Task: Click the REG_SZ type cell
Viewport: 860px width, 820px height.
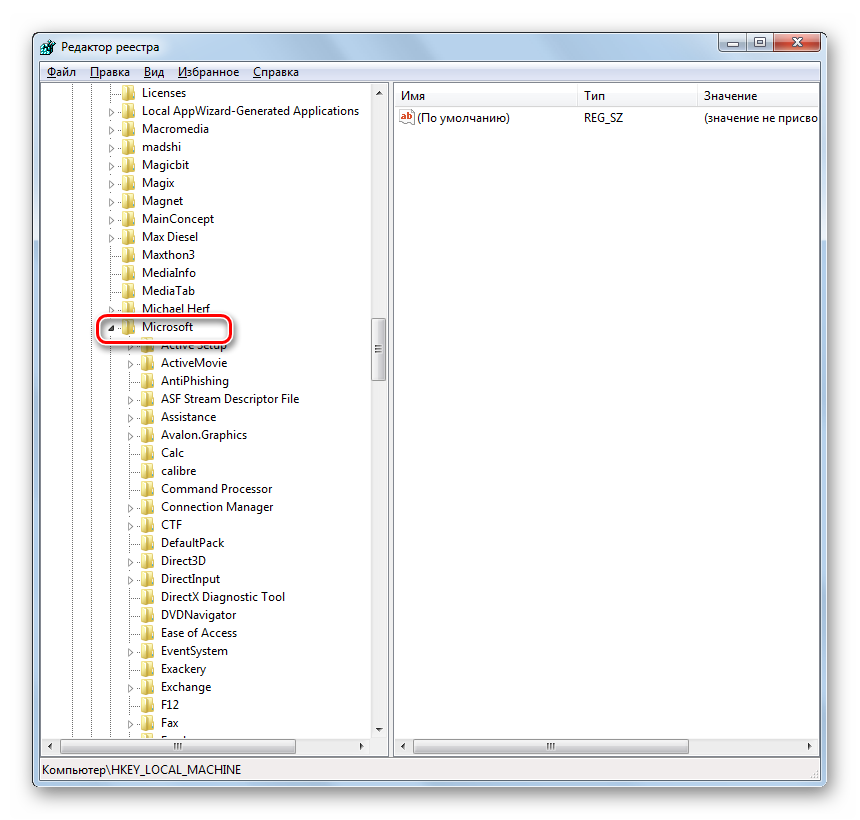Action: coord(603,117)
